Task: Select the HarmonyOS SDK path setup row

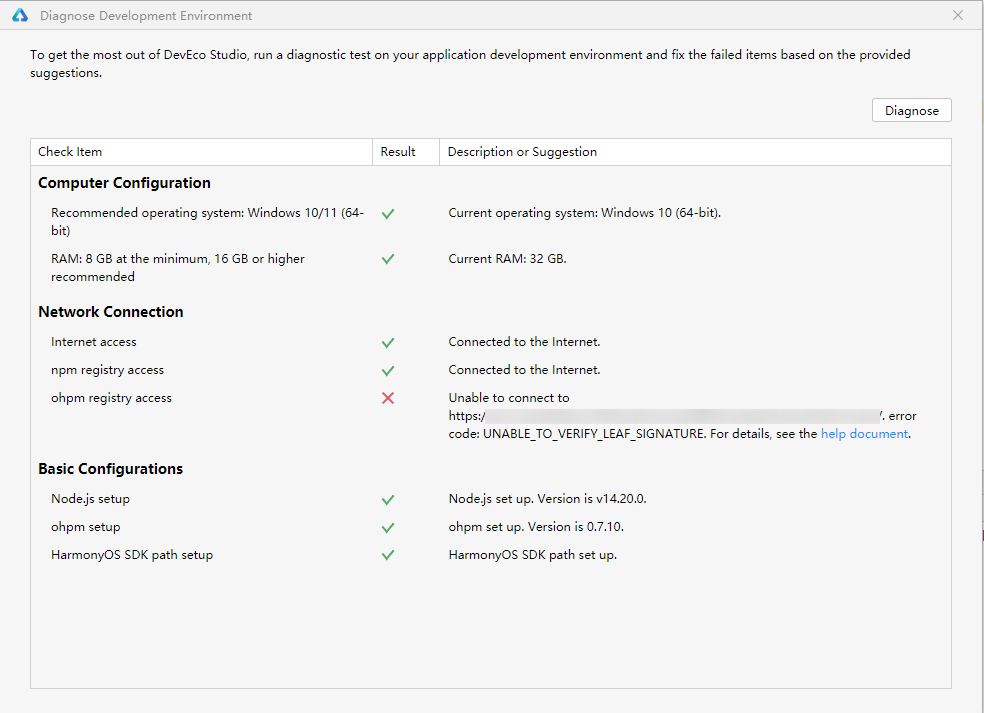Action: pos(133,555)
